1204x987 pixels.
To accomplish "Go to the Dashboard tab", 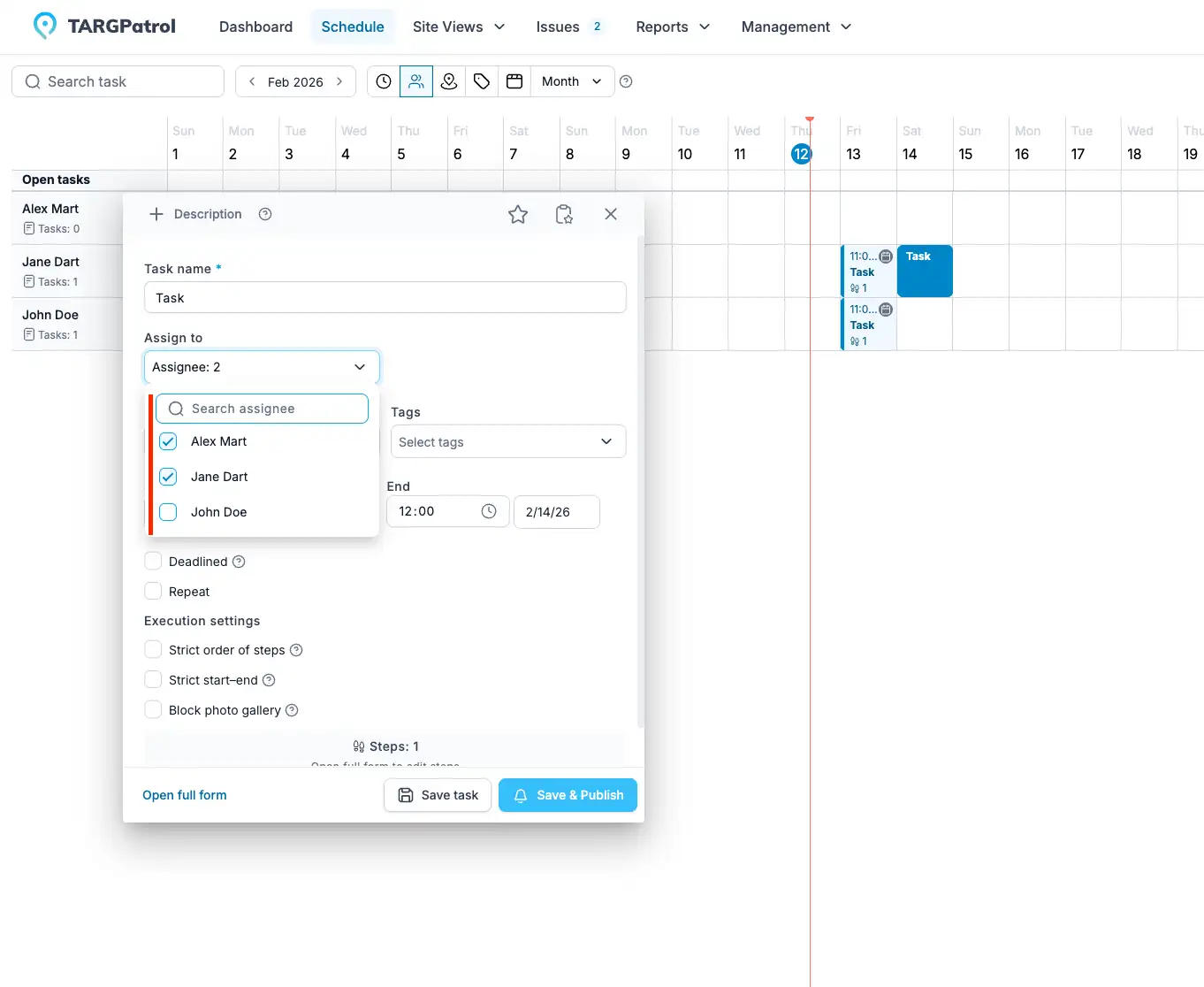I will click(255, 27).
